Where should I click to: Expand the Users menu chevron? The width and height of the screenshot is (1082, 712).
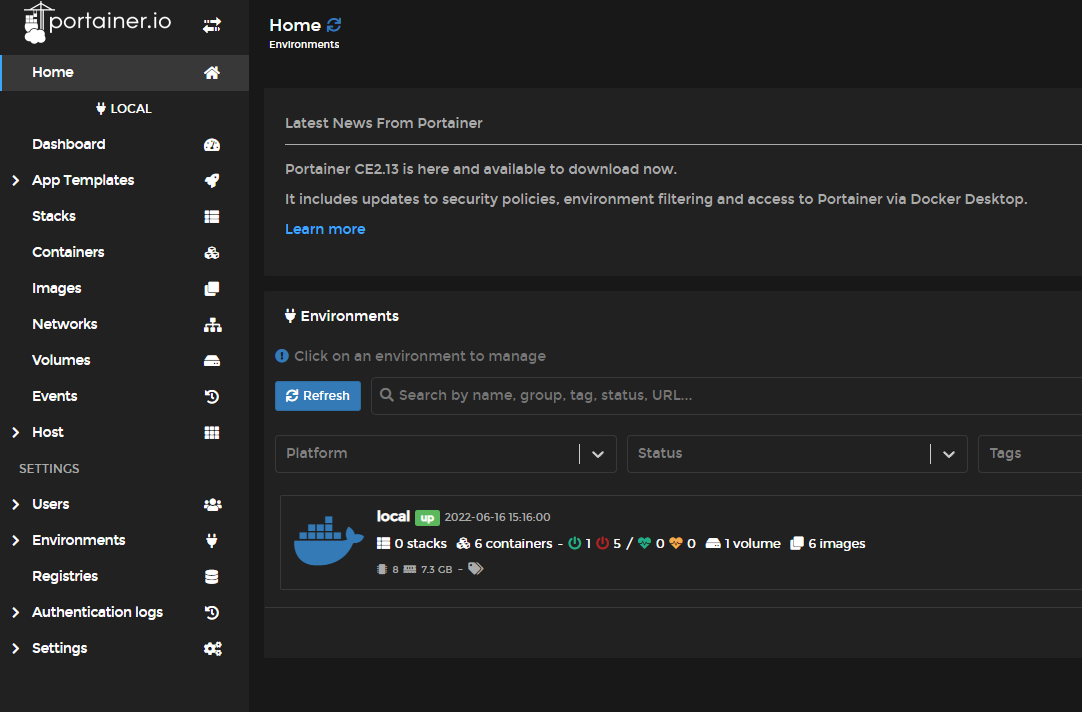tap(16, 504)
